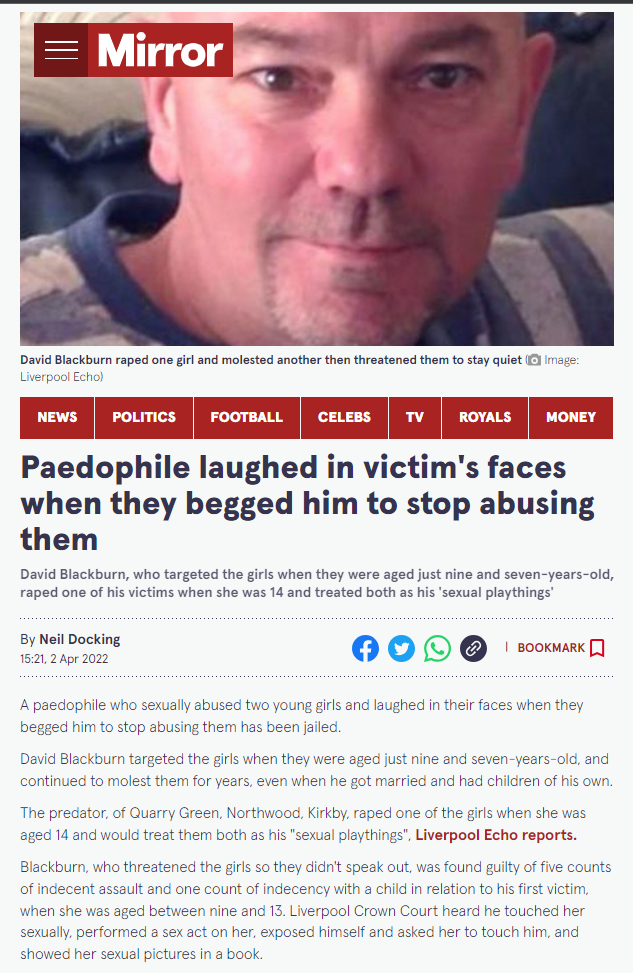Open the NEWS section

tap(57, 418)
